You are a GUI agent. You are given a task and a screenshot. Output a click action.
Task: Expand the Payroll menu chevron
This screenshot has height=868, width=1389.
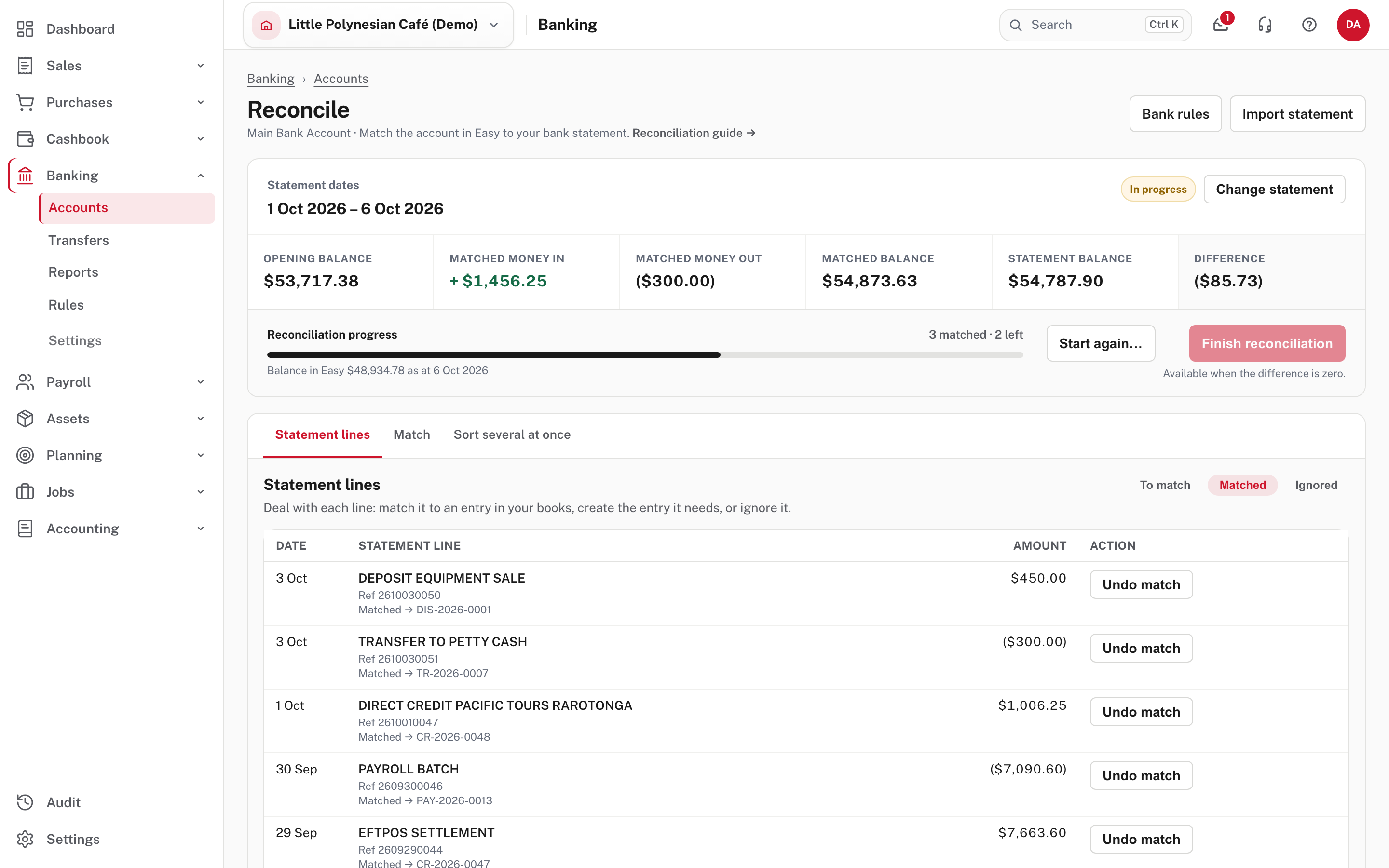click(x=201, y=382)
